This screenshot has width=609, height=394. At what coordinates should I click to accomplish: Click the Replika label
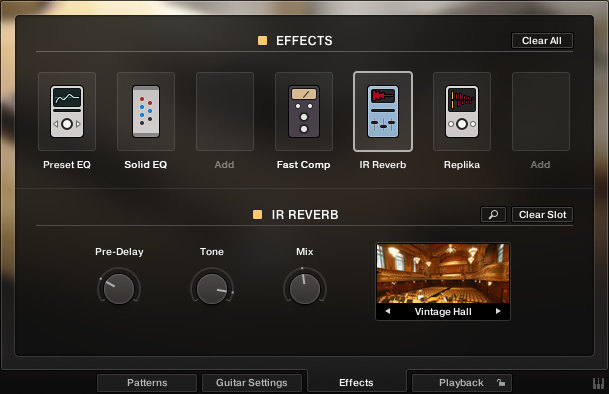(462, 165)
